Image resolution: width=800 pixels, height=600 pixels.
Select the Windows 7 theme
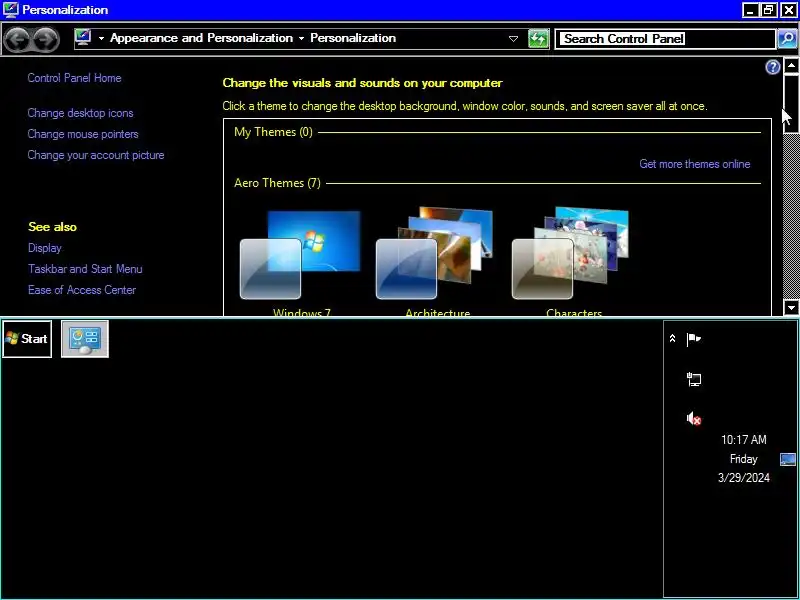tap(301, 261)
